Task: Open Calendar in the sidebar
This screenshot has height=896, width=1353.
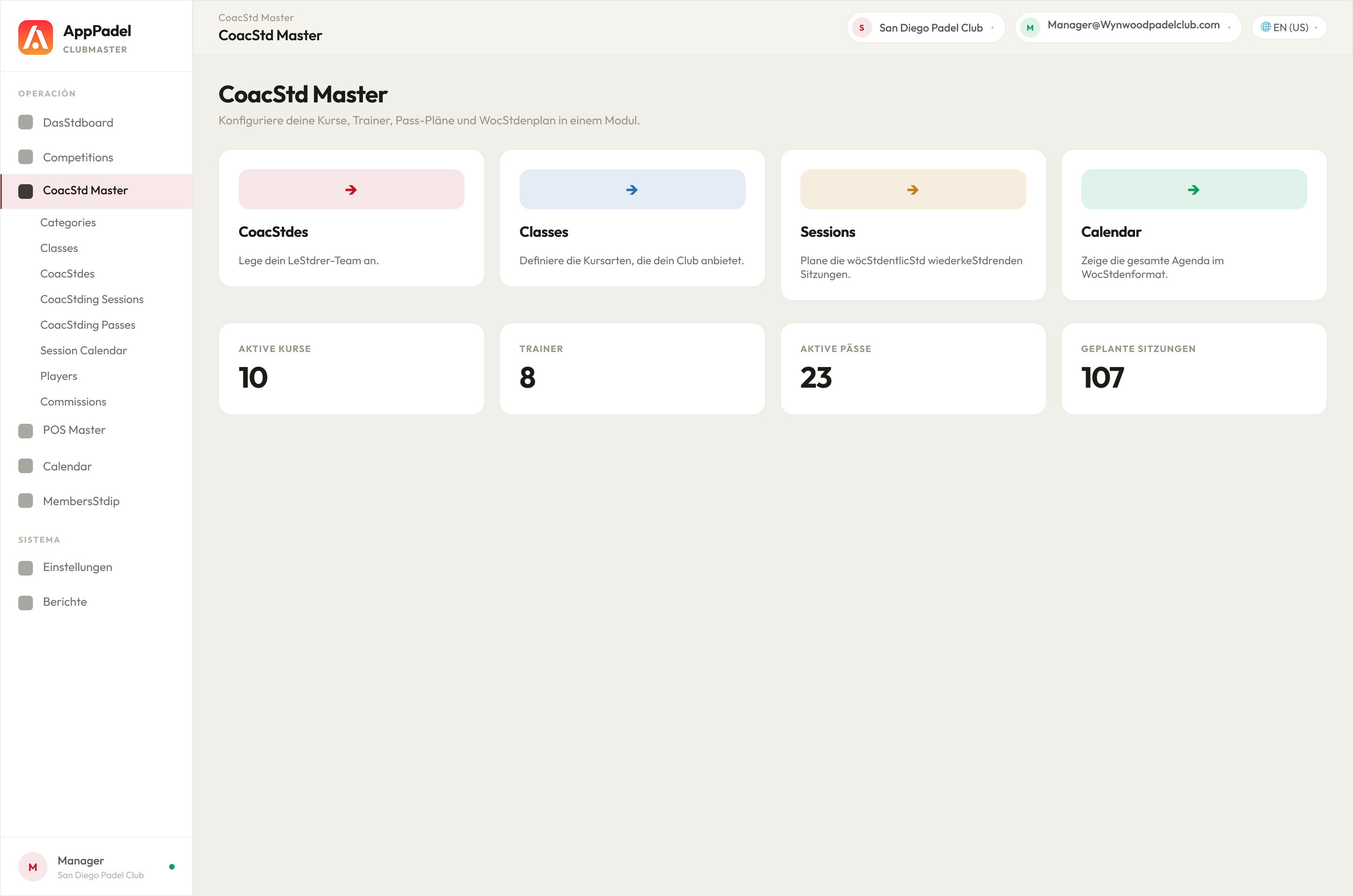Action: [96, 466]
